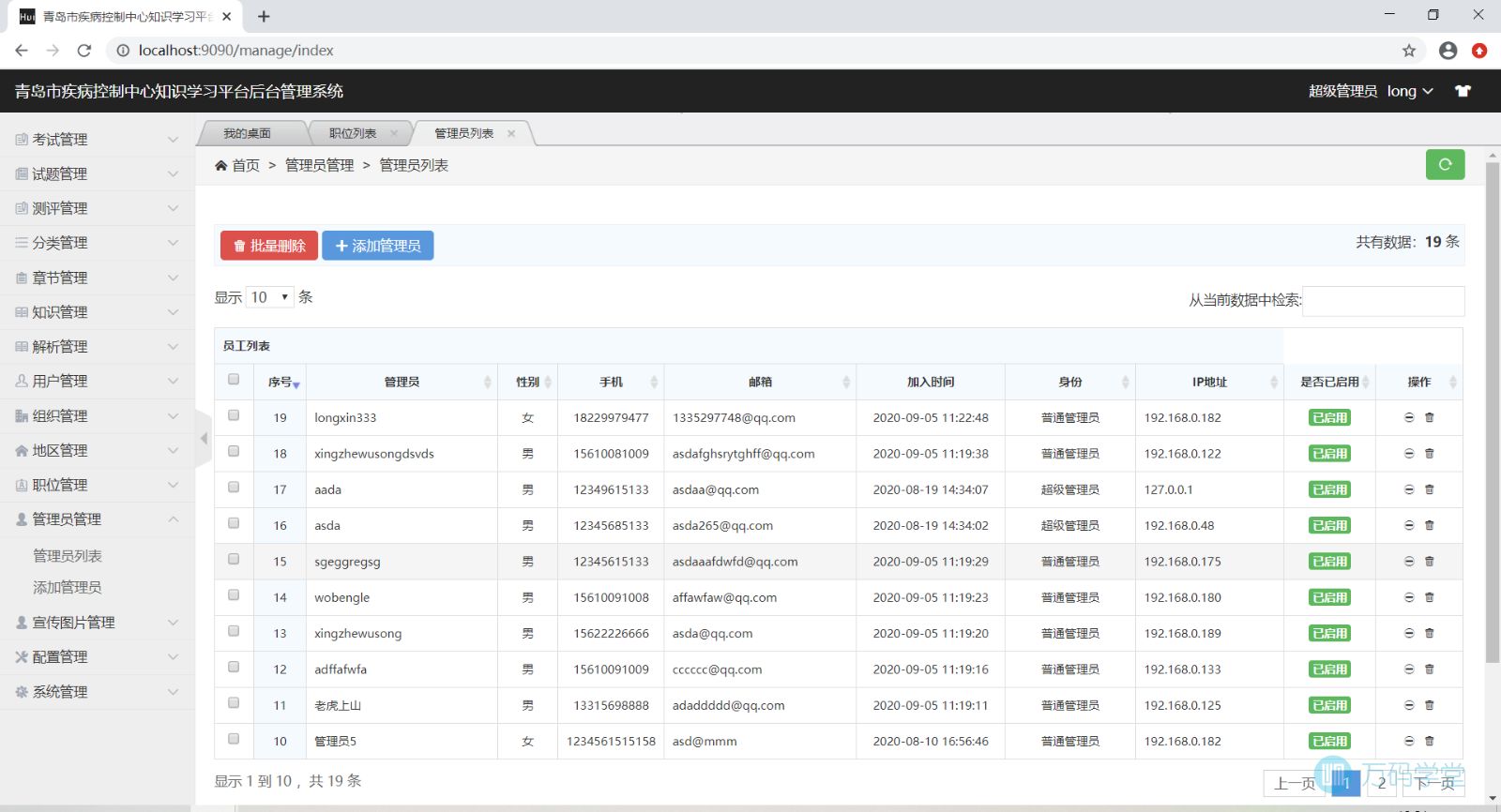Viewport: 1501px width, 812px height.
Task: Bookmark this page with the star icon
Action: click(1409, 51)
